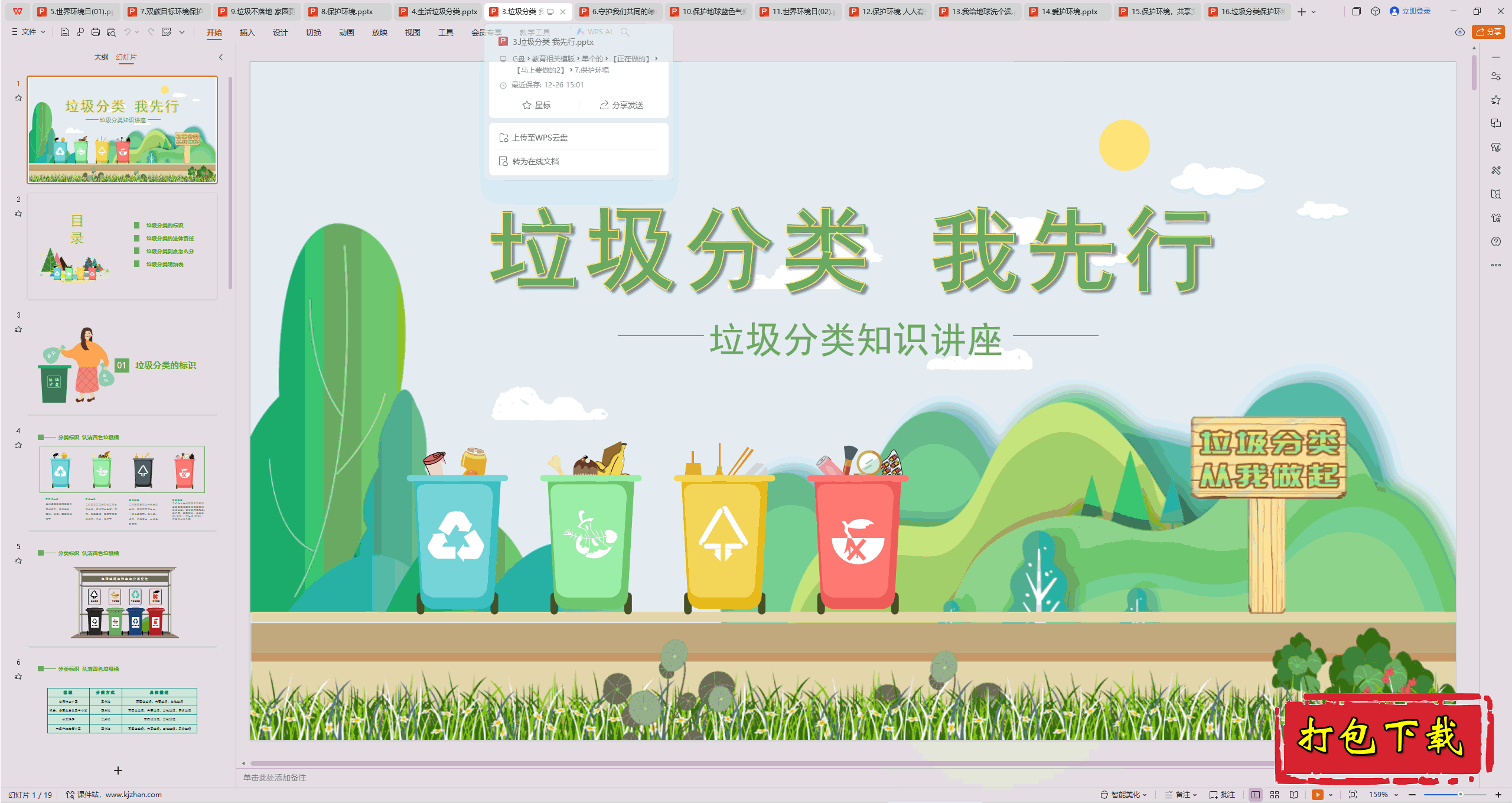Open the 设计 ribbon tab

click(x=280, y=32)
